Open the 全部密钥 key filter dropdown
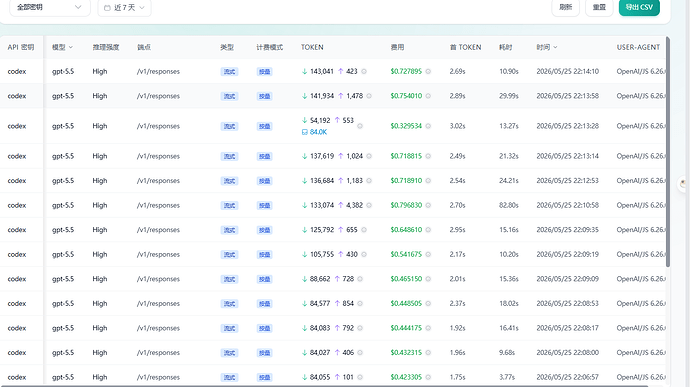The width and height of the screenshot is (690, 387). pyautogui.click(x=50, y=7)
